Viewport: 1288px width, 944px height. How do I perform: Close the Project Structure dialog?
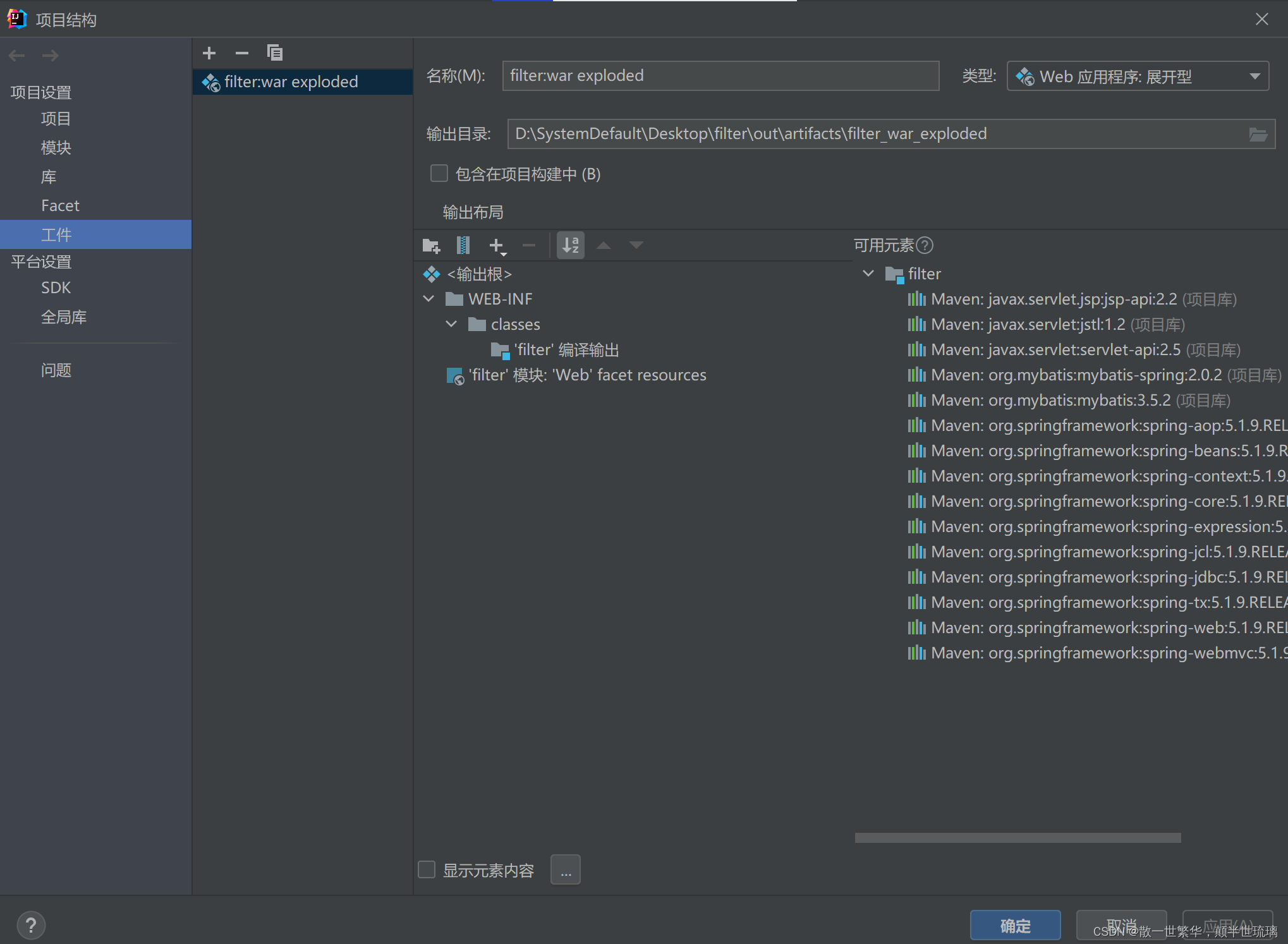coord(1262,20)
